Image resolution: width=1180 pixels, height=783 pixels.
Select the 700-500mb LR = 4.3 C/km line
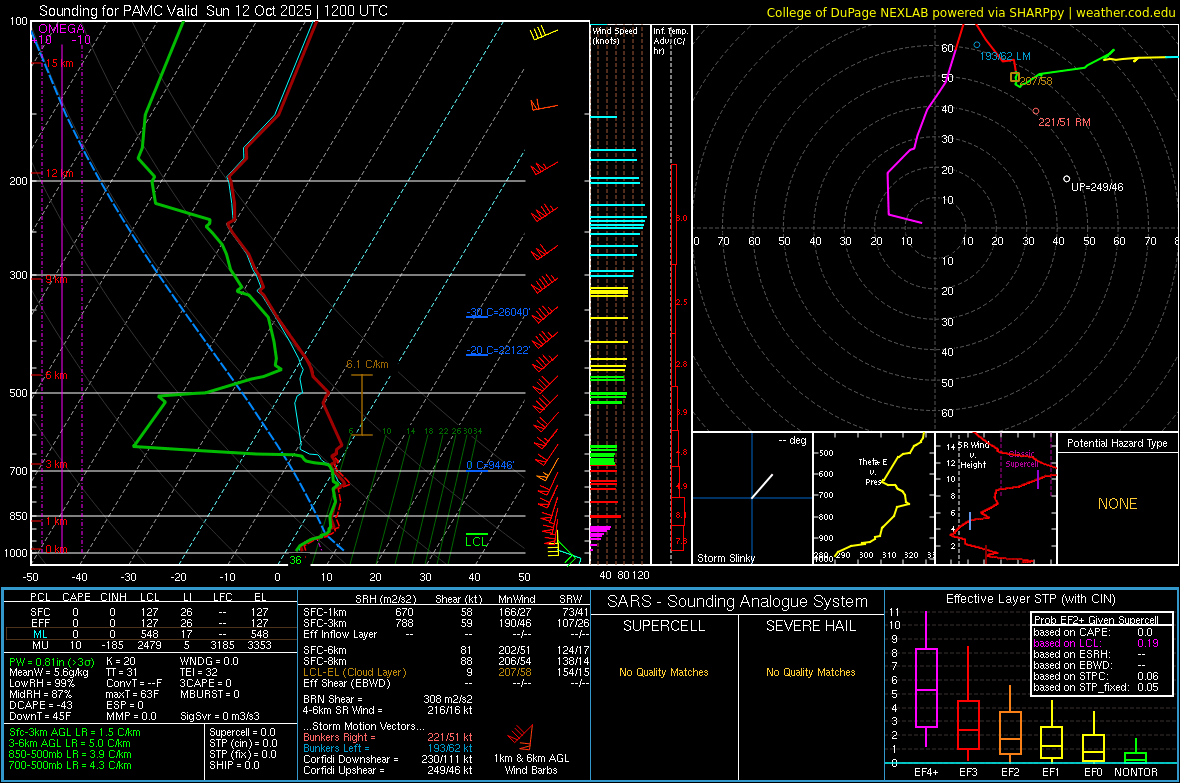point(70,765)
